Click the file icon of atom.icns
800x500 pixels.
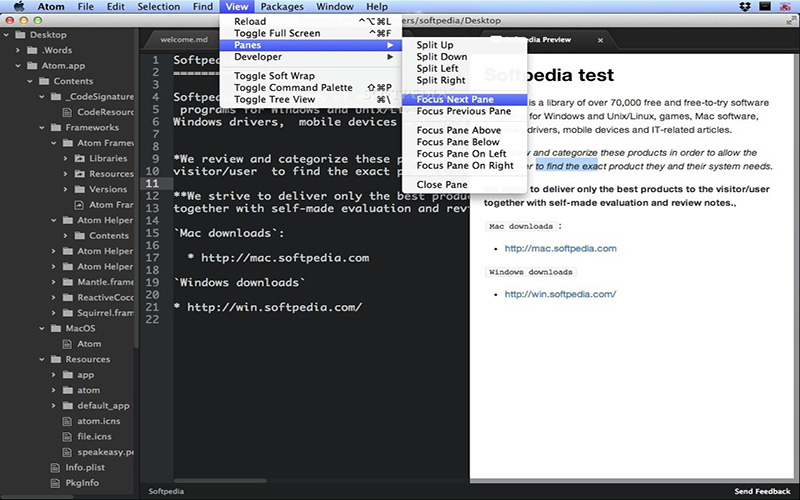point(67,421)
